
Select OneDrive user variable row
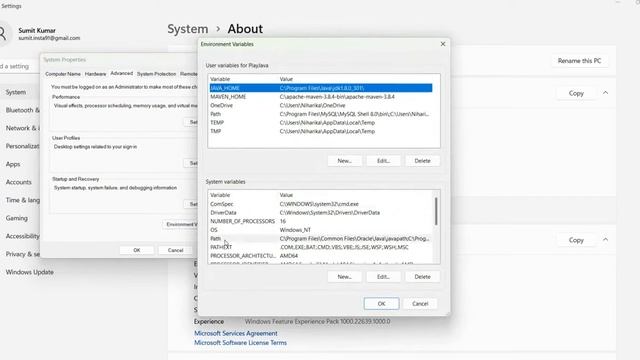coord(321,105)
